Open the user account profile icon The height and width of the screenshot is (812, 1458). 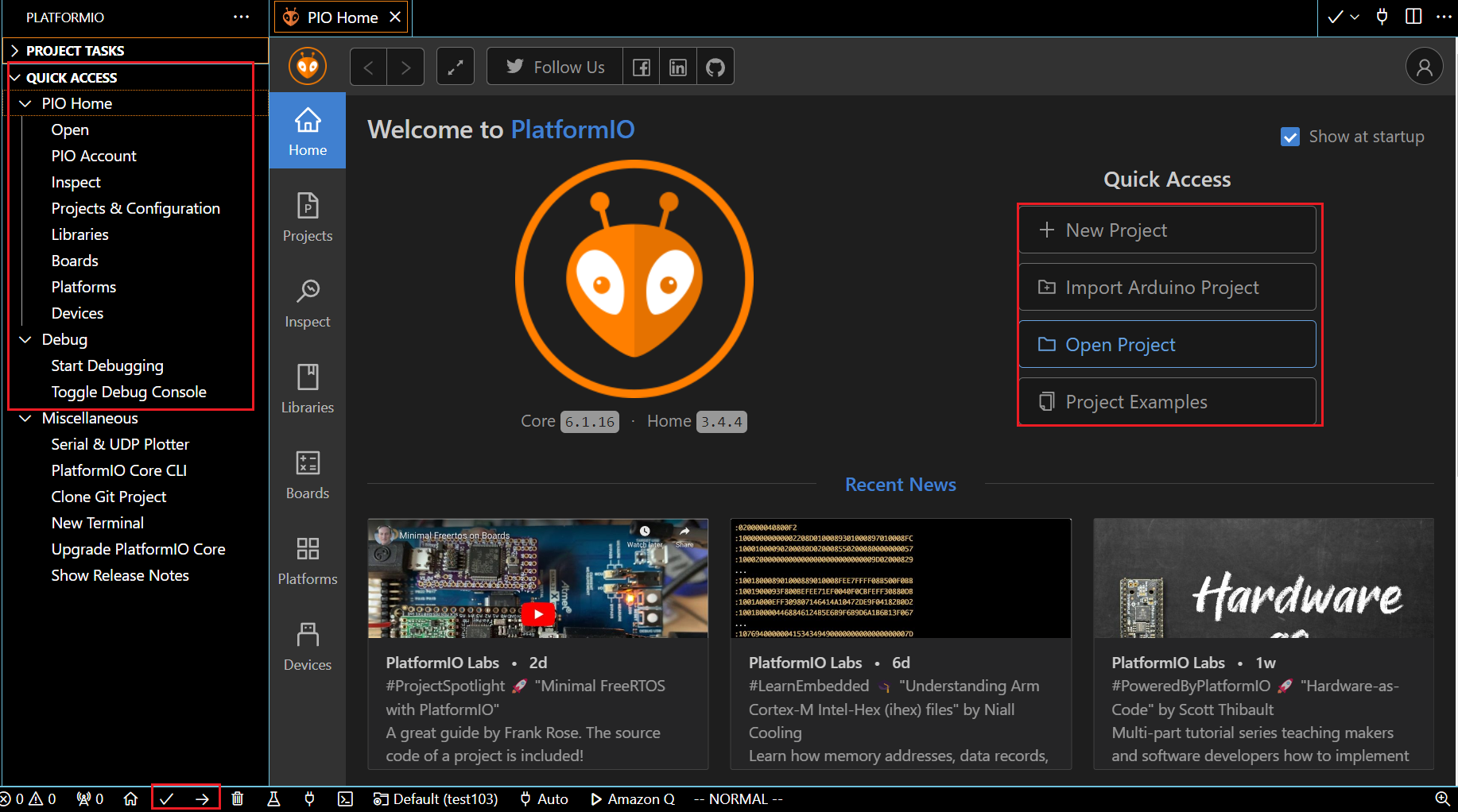coord(1425,67)
